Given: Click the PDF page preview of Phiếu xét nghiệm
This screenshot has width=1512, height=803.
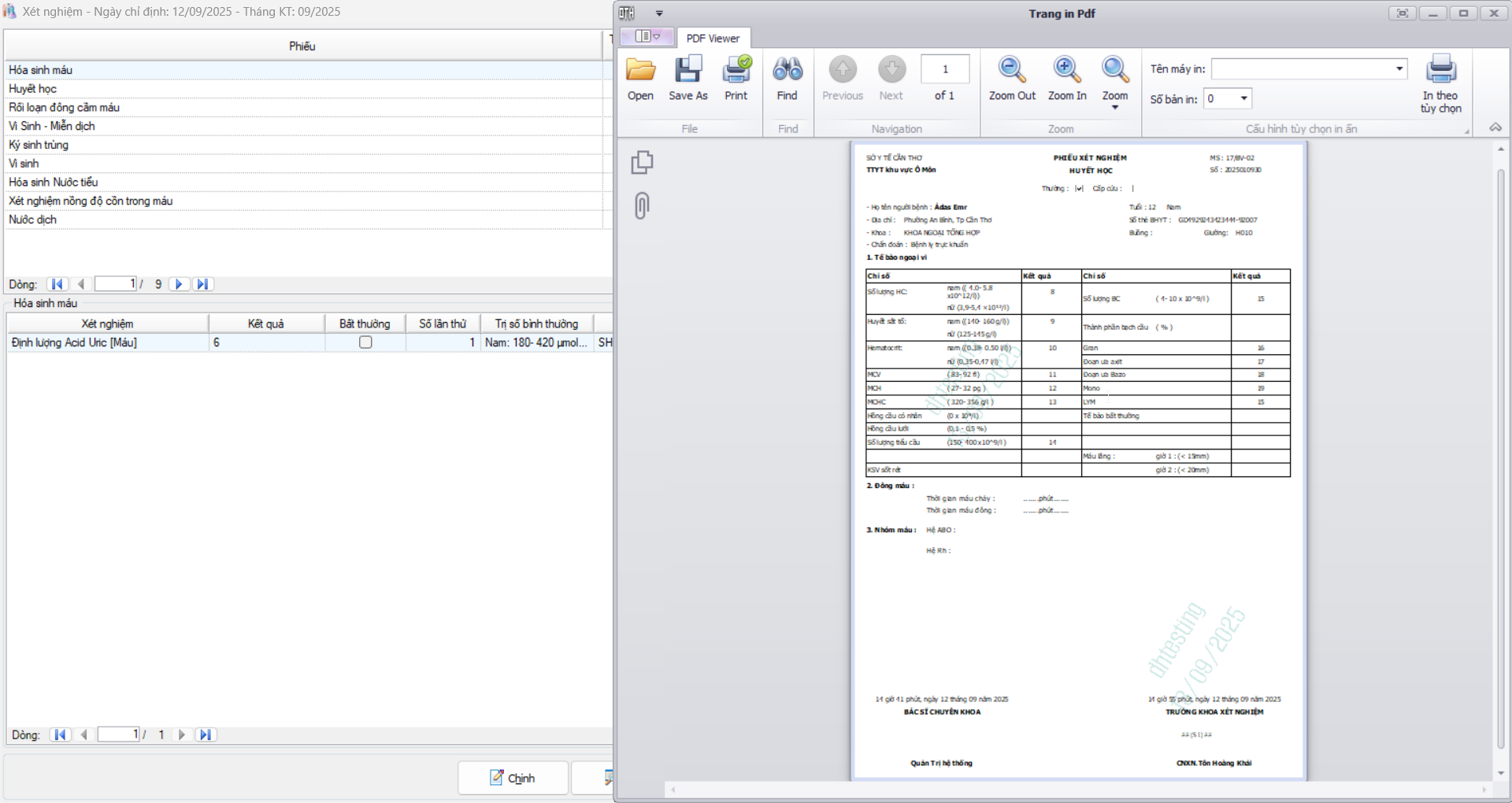Looking at the screenshot, I should pos(1078,461).
